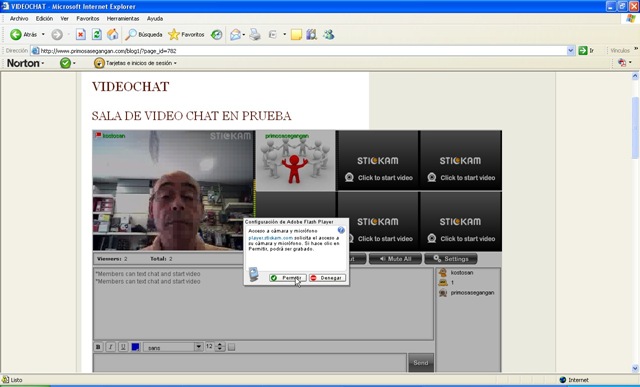The height and width of the screenshot is (387, 640).
Task: Click the Send message button
Action: 421,363
